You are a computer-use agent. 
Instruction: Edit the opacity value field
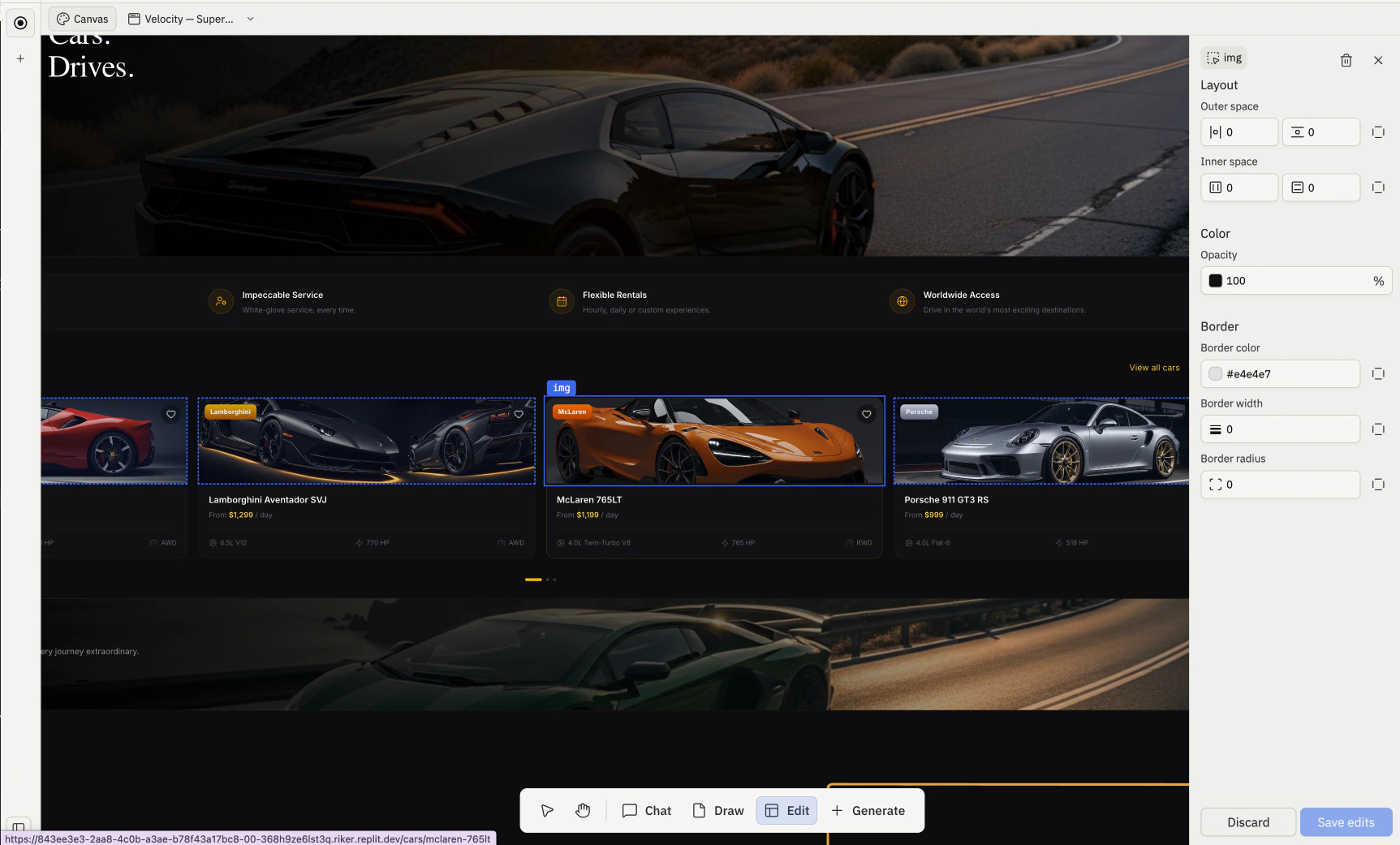(1296, 281)
